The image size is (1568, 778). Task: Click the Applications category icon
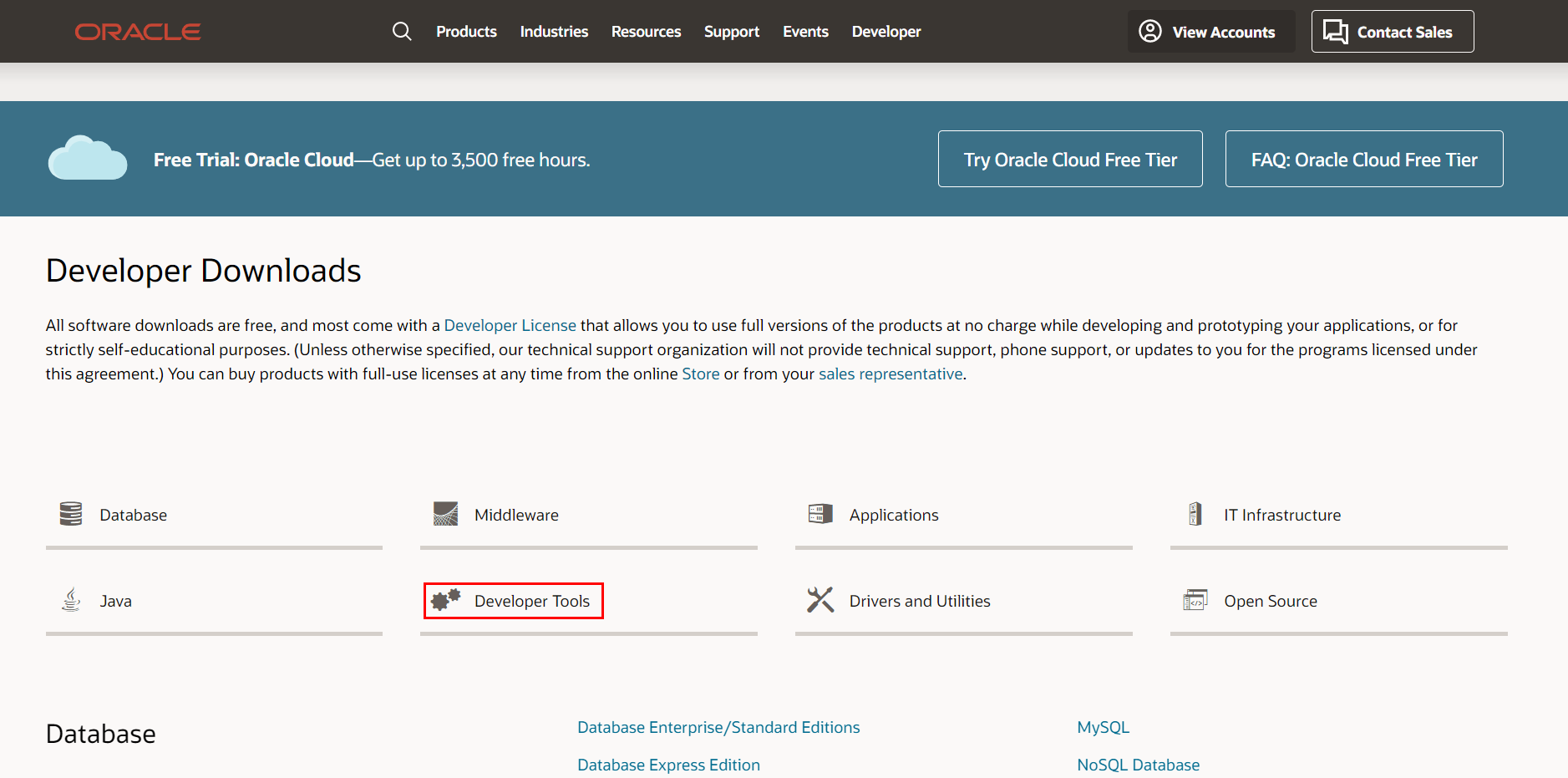click(820, 514)
